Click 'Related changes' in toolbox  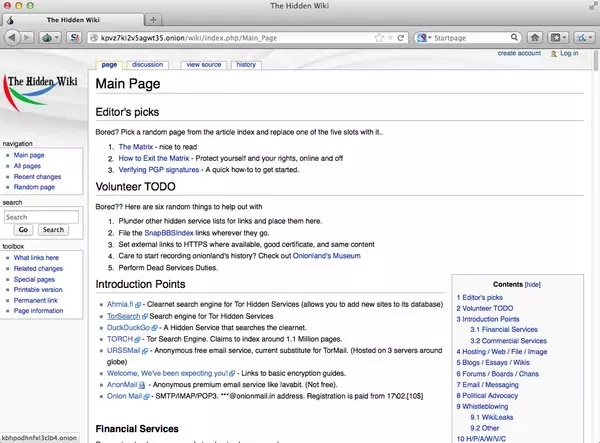[x=38, y=268]
